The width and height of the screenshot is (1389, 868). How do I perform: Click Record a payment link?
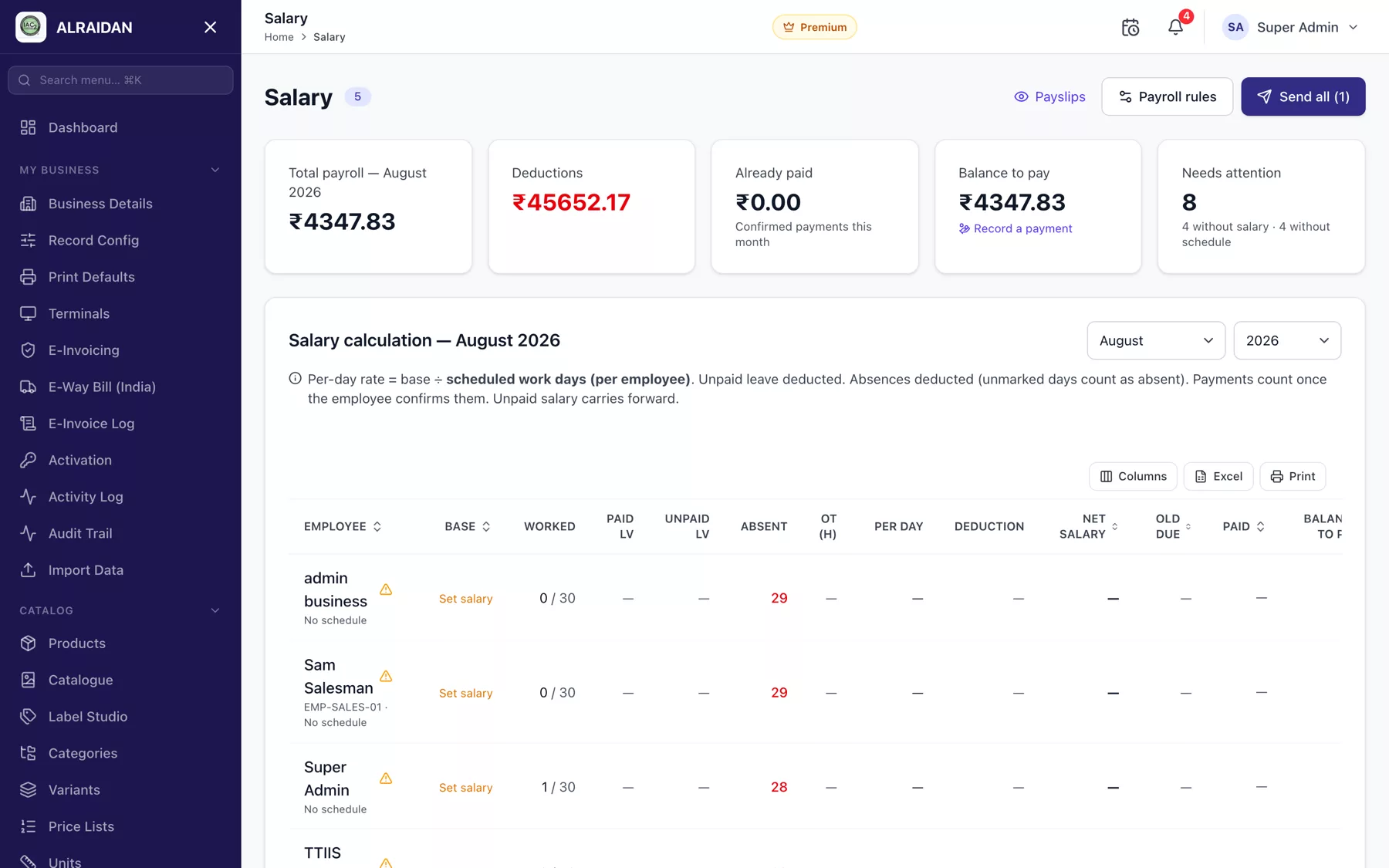1015,228
